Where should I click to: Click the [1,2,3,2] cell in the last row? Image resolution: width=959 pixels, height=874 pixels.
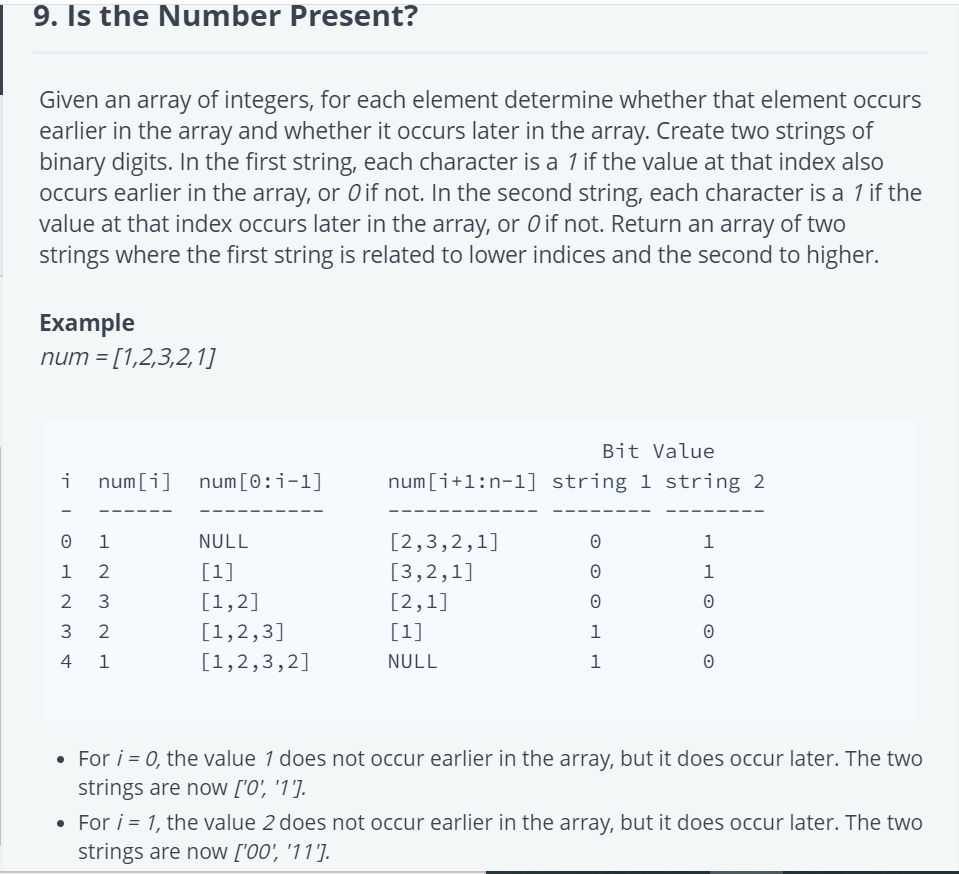tap(254, 661)
